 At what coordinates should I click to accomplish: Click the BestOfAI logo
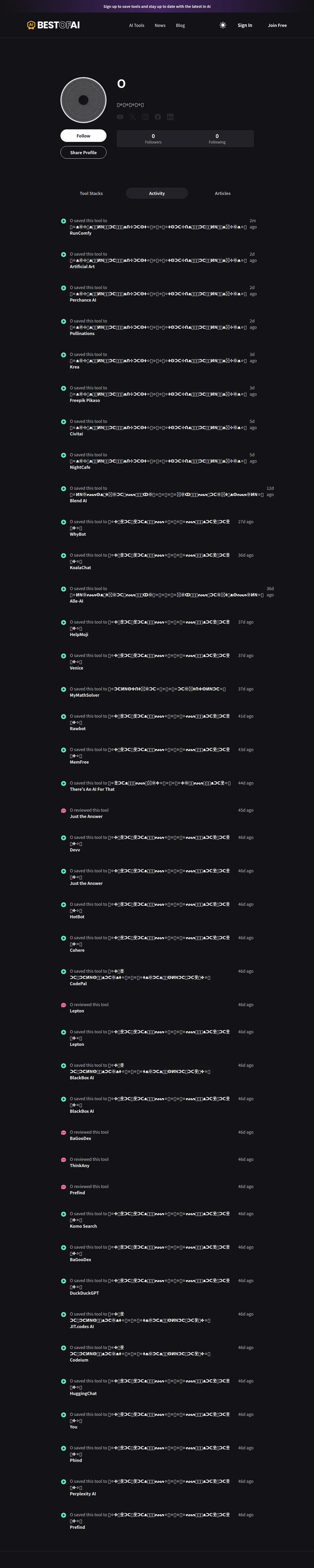click(54, 25)
